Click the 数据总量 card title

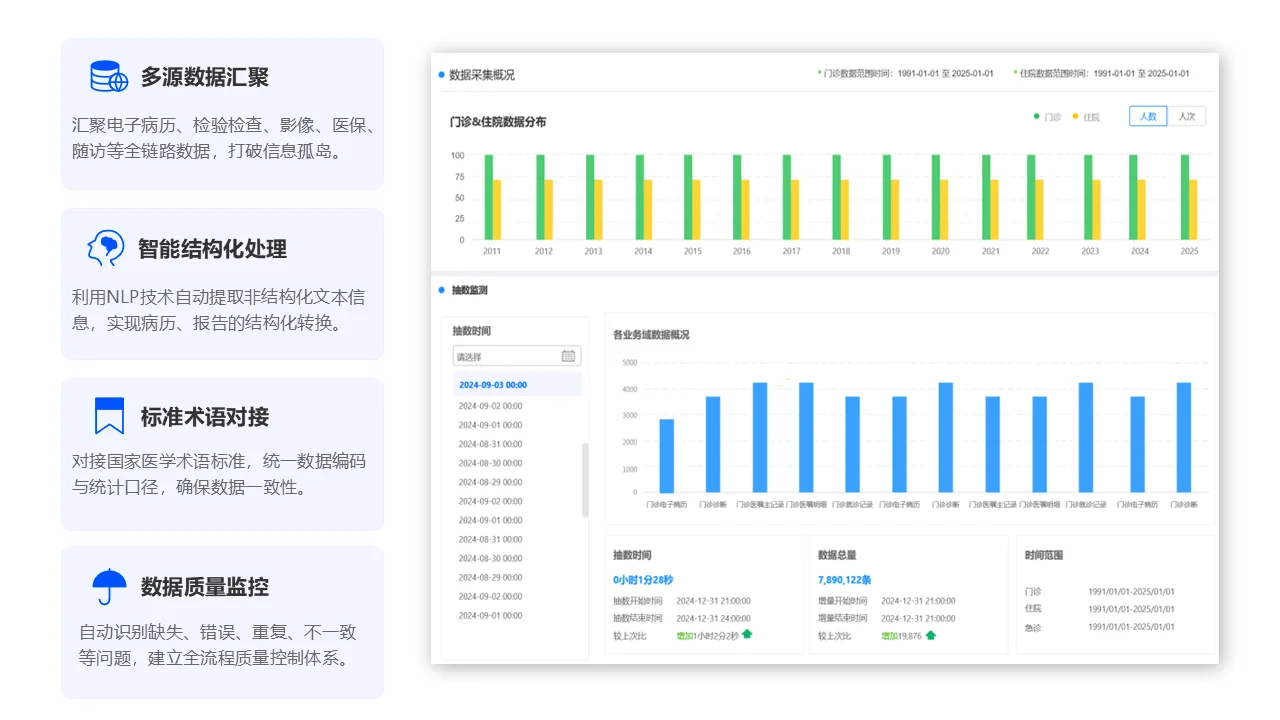pos(837,555)
